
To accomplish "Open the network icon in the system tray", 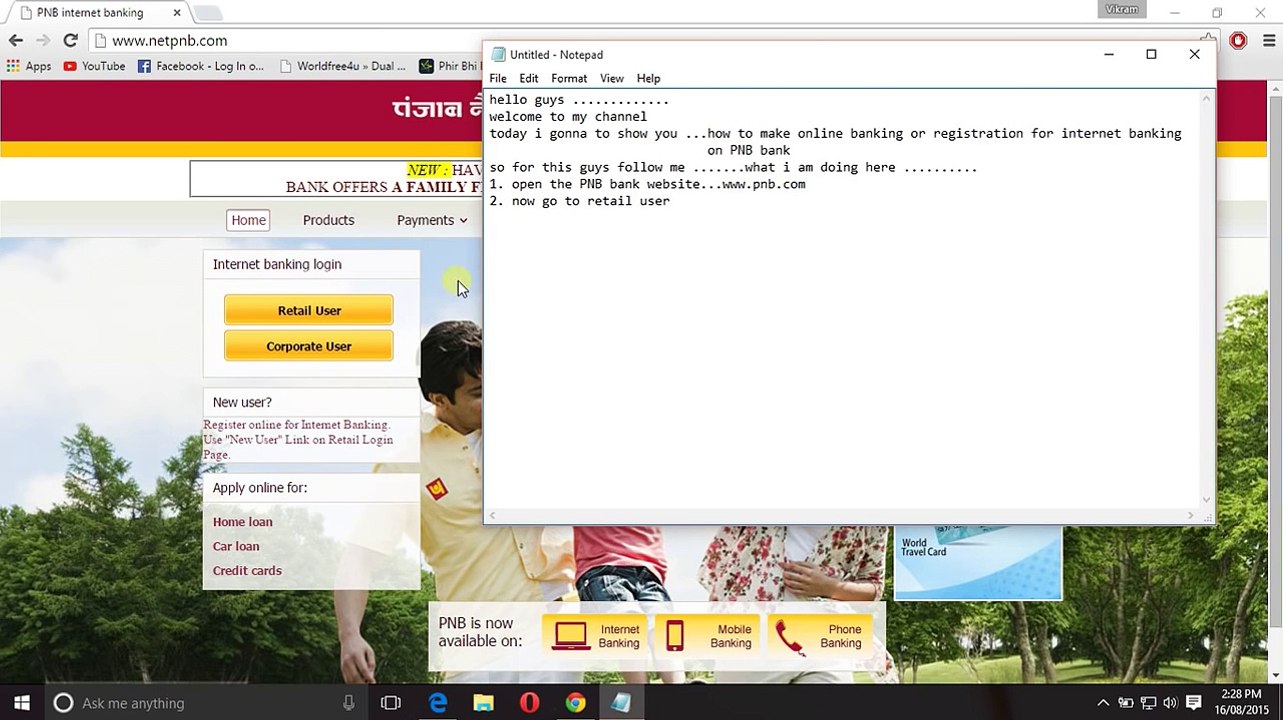I will (1148, 703).
